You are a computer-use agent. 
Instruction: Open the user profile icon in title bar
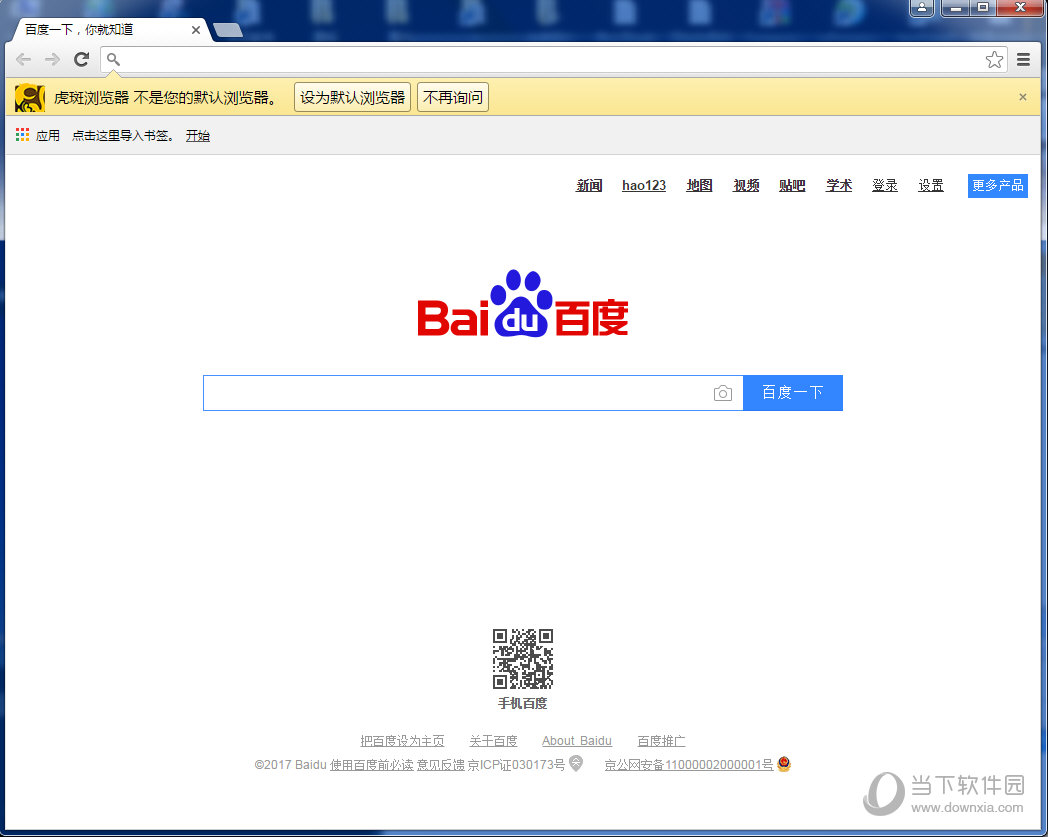[x=922, y=7]
